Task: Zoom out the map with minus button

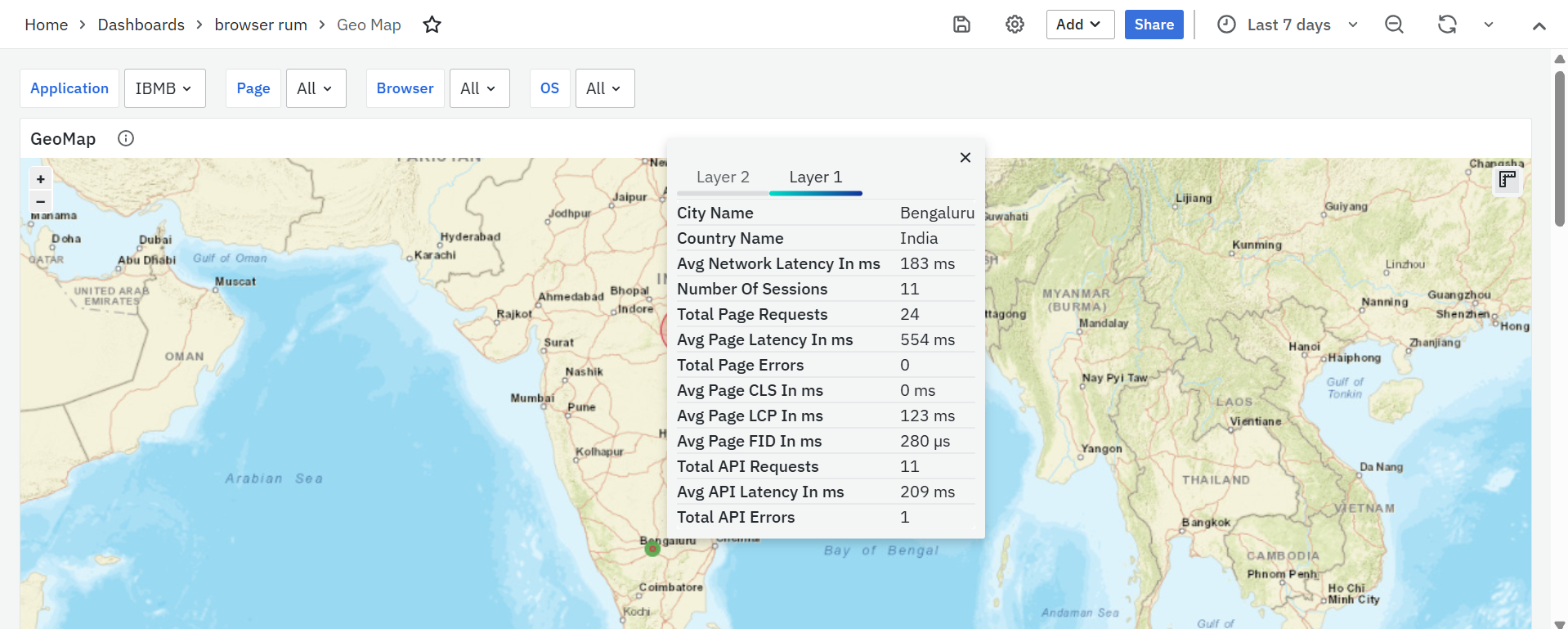Action: (40, 201)
